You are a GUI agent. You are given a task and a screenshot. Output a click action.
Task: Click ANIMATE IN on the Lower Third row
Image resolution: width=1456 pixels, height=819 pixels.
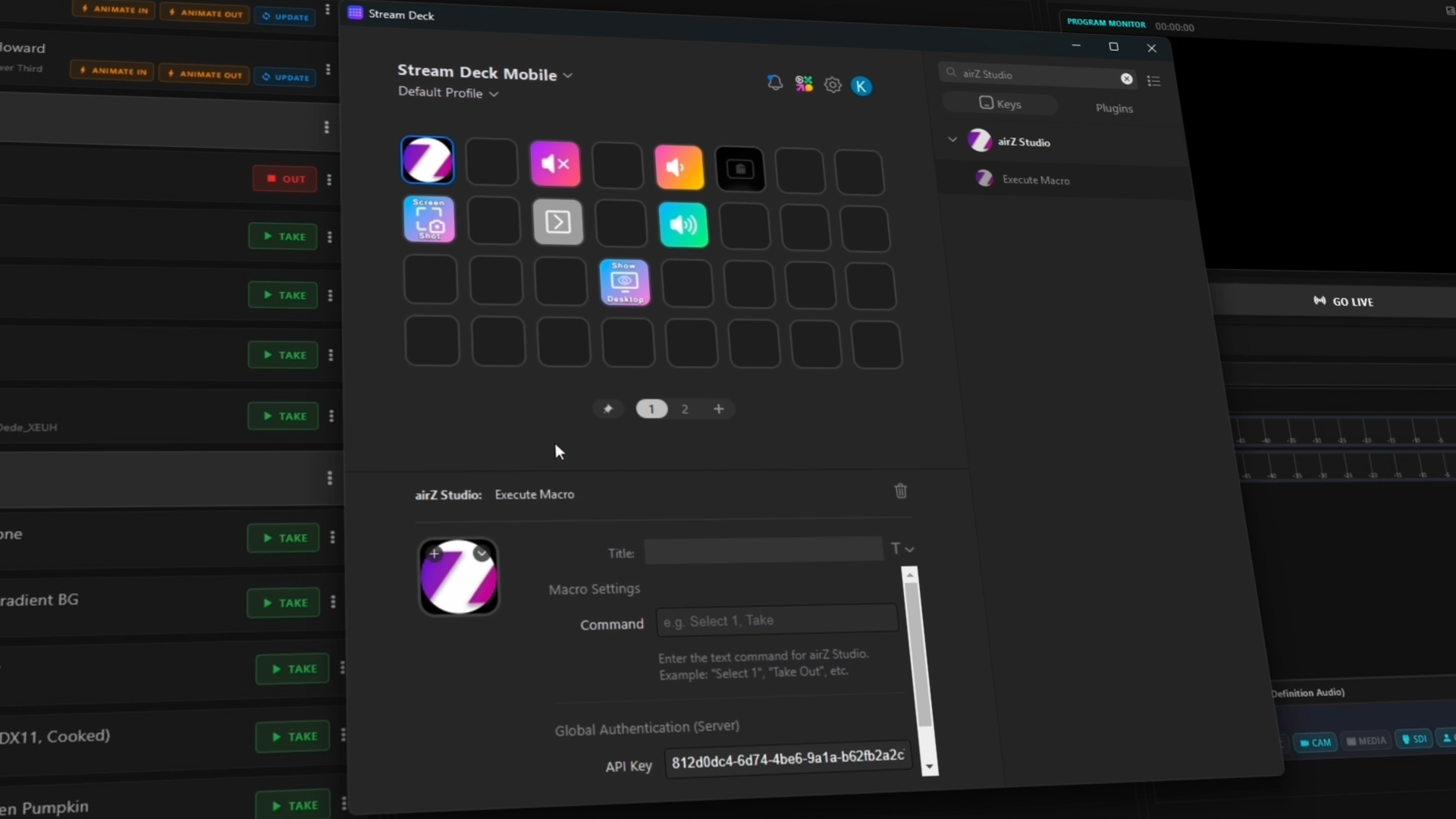coord(112,71)
